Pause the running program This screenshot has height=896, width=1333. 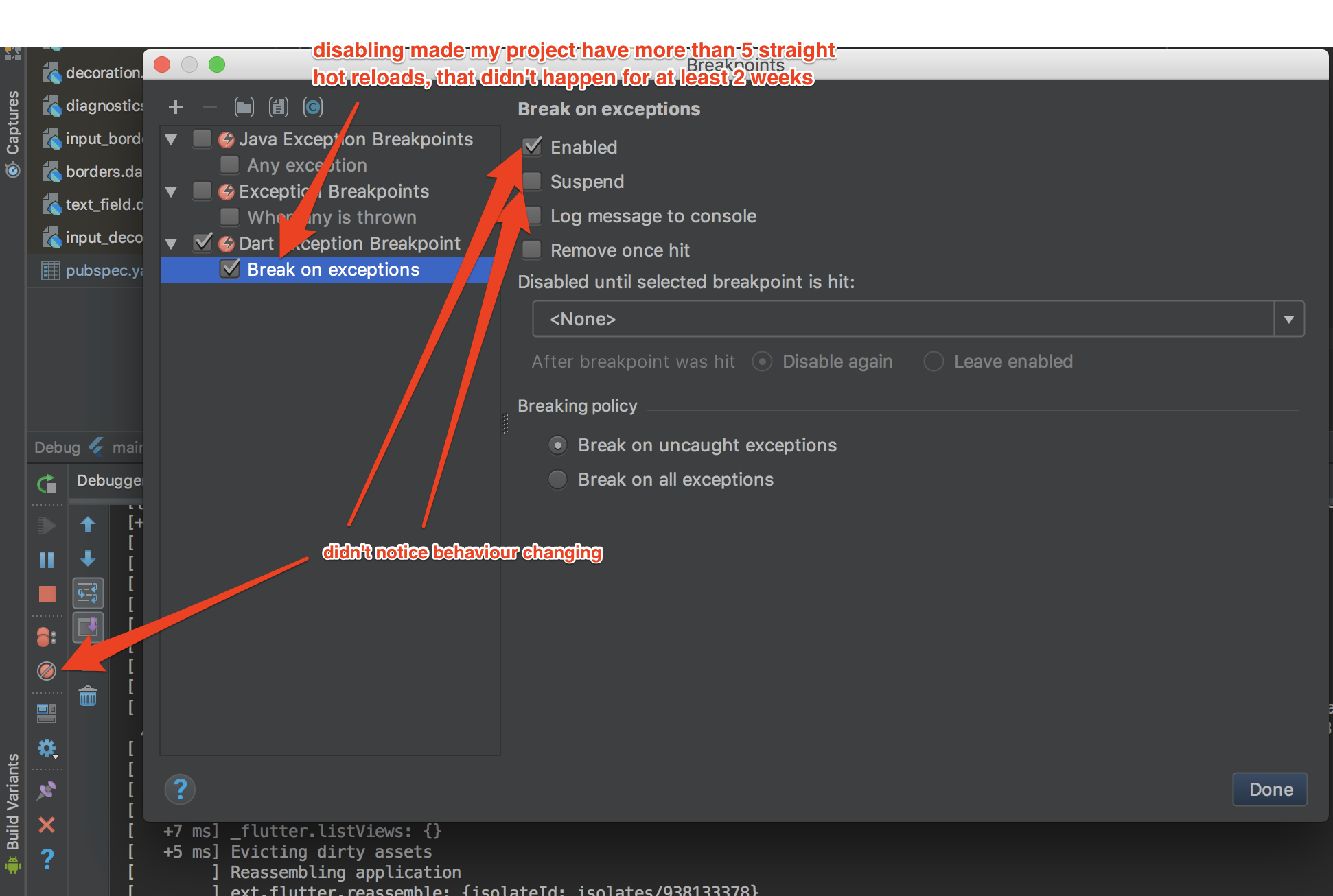47,559
